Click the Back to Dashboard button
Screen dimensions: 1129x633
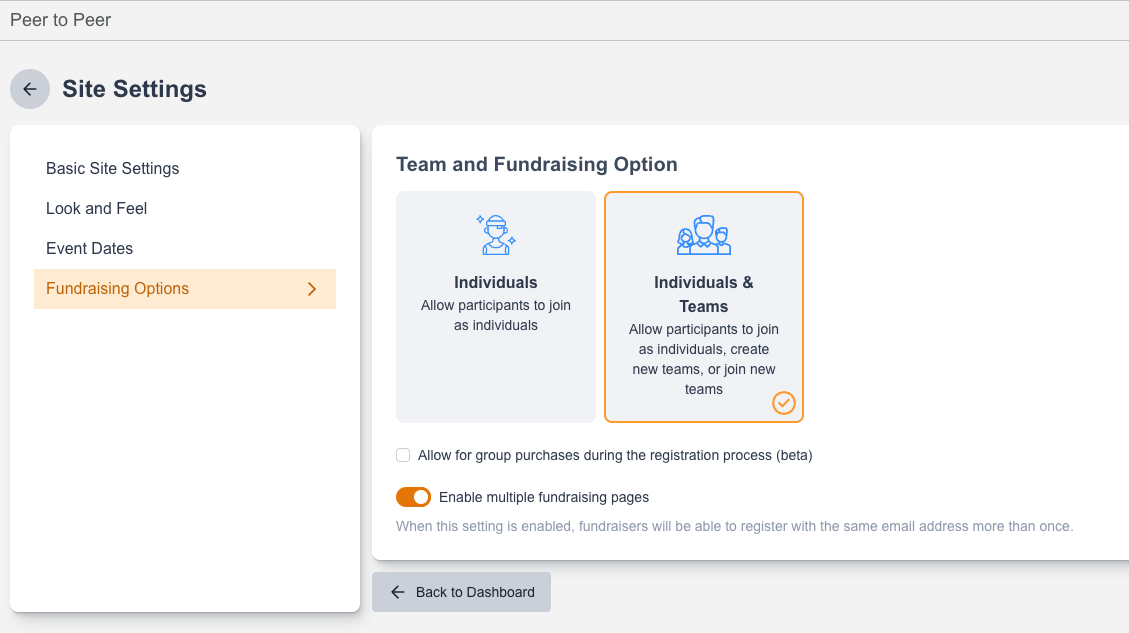462,592
